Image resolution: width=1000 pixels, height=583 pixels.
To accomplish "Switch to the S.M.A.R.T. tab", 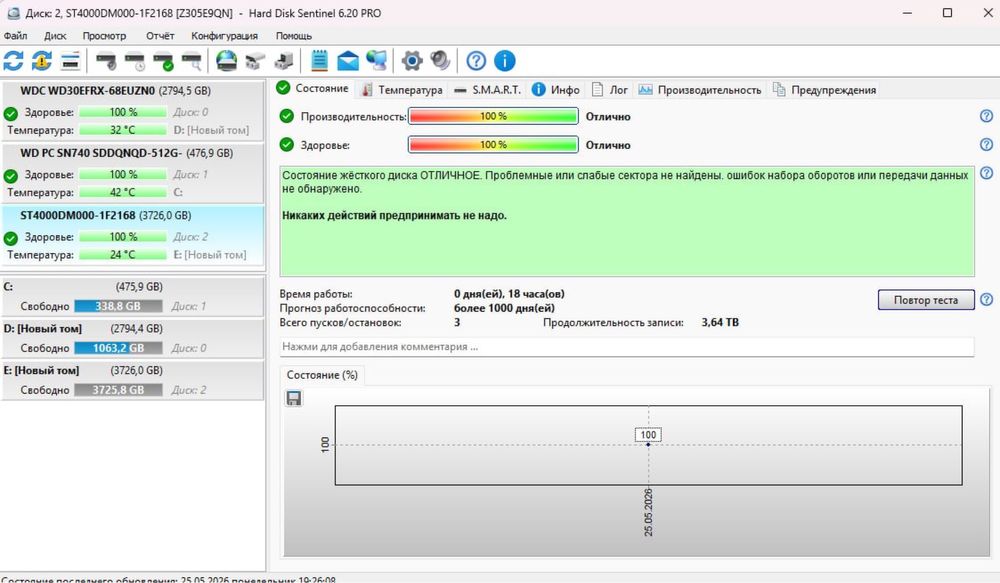I will pyautogui.click(x=487, y=90).
